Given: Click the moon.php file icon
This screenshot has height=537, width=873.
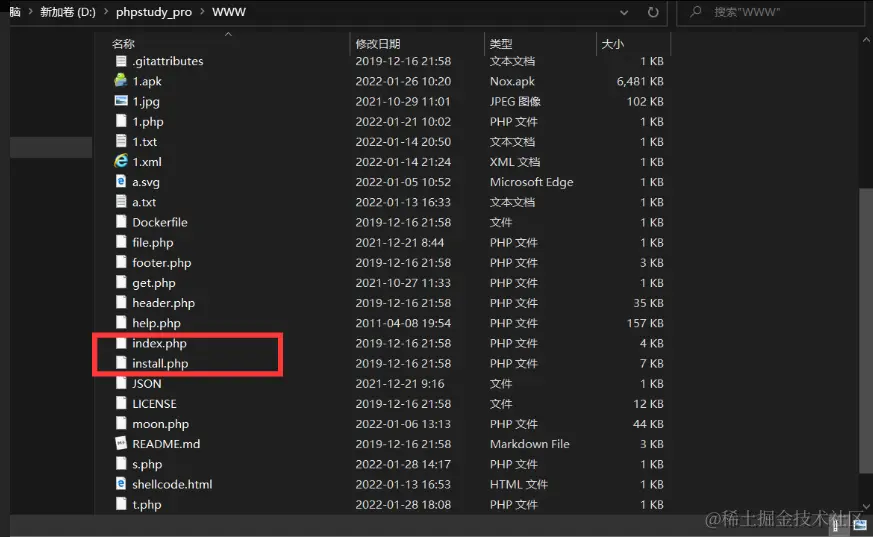Looking at the screenshot, I should coord(121,423).
